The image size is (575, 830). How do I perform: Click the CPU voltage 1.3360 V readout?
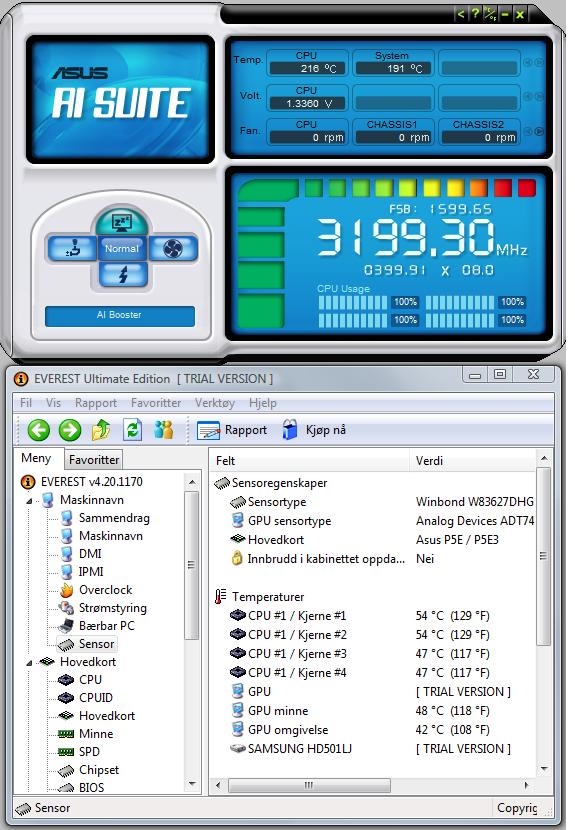[307, 104]
